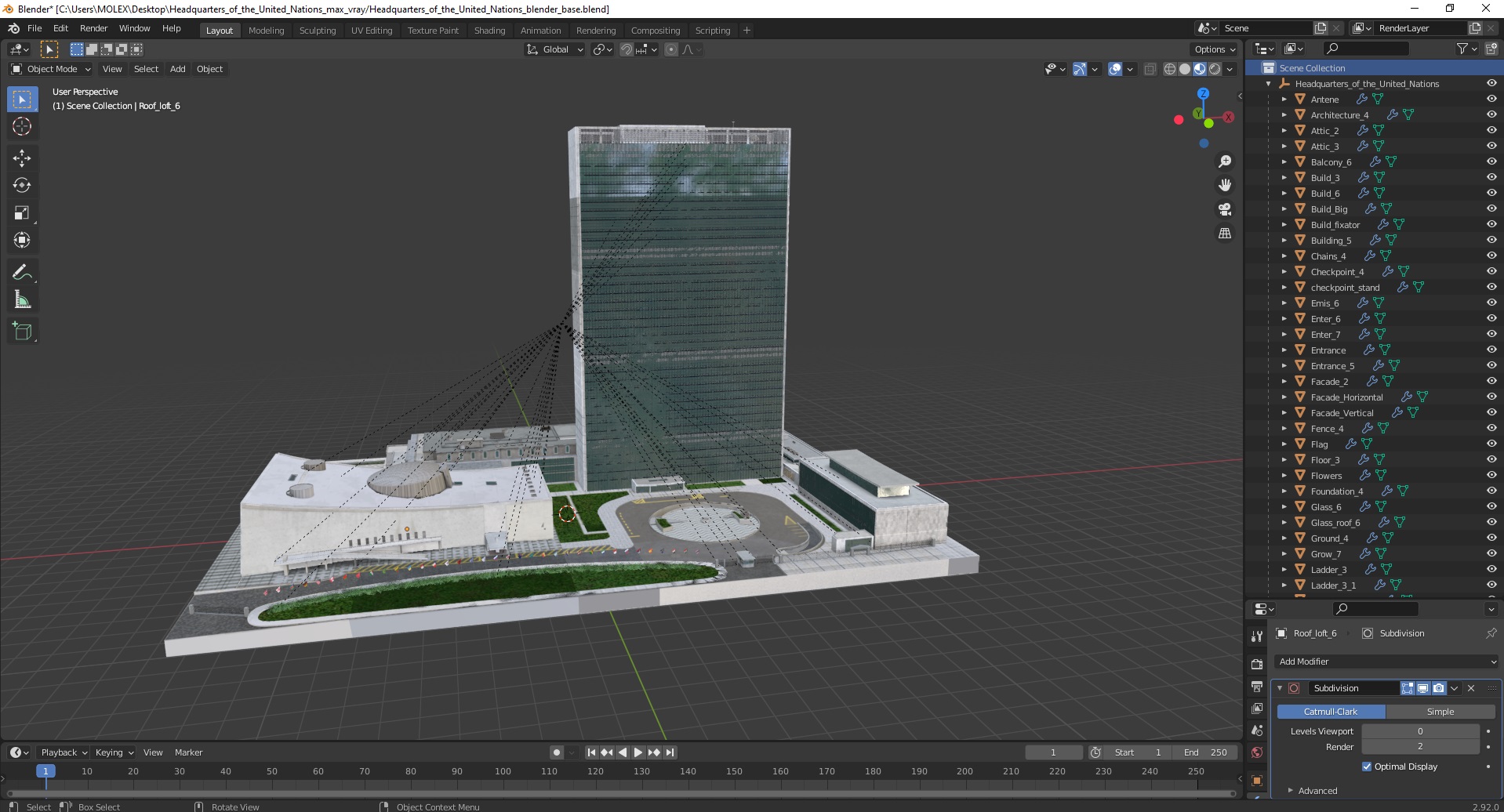Expand the Advanced subdivision section

point(1290,791)
